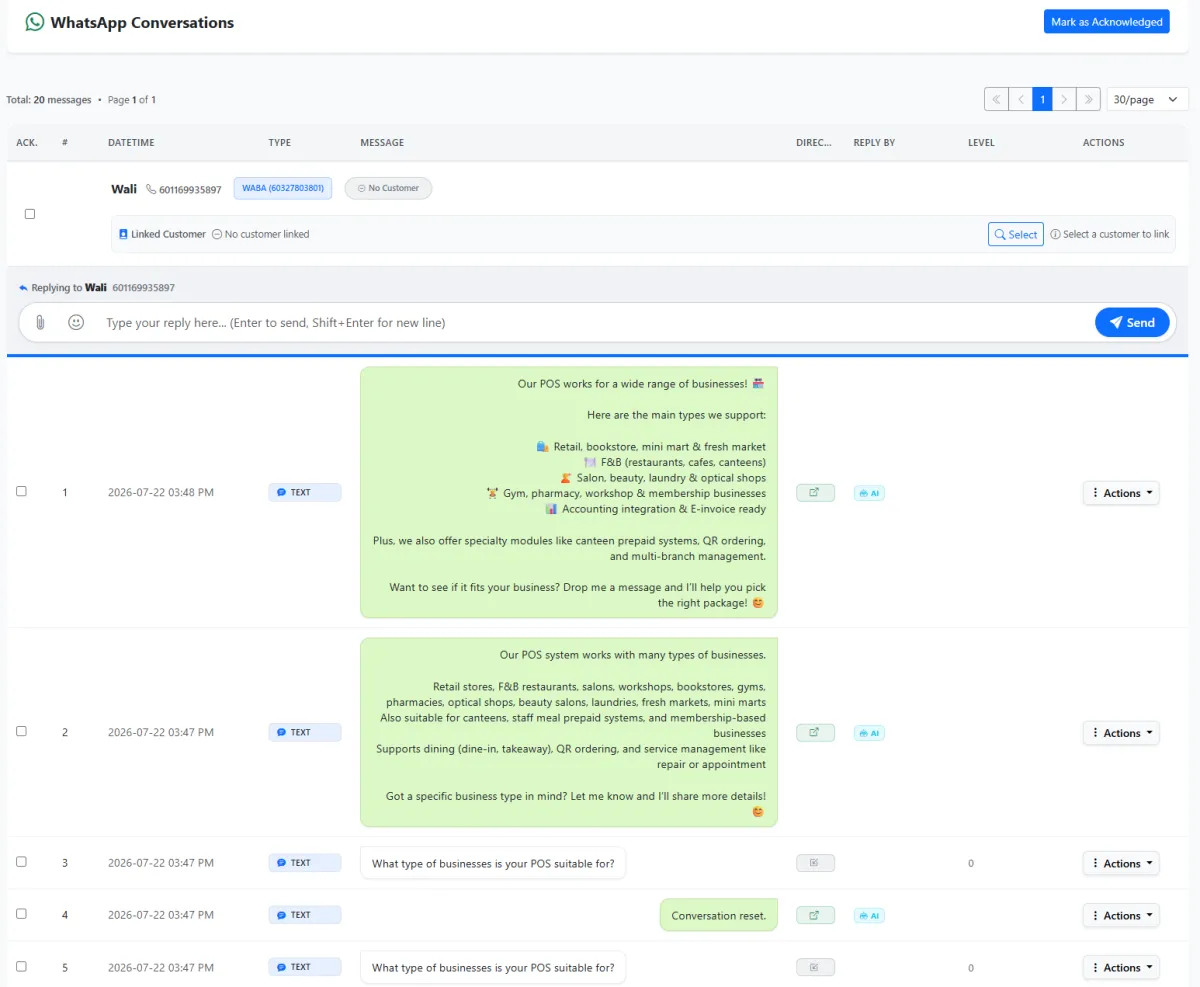Go to the first page double-chevron
Screen dimensions: 1200x987
(x=996, y=99)
